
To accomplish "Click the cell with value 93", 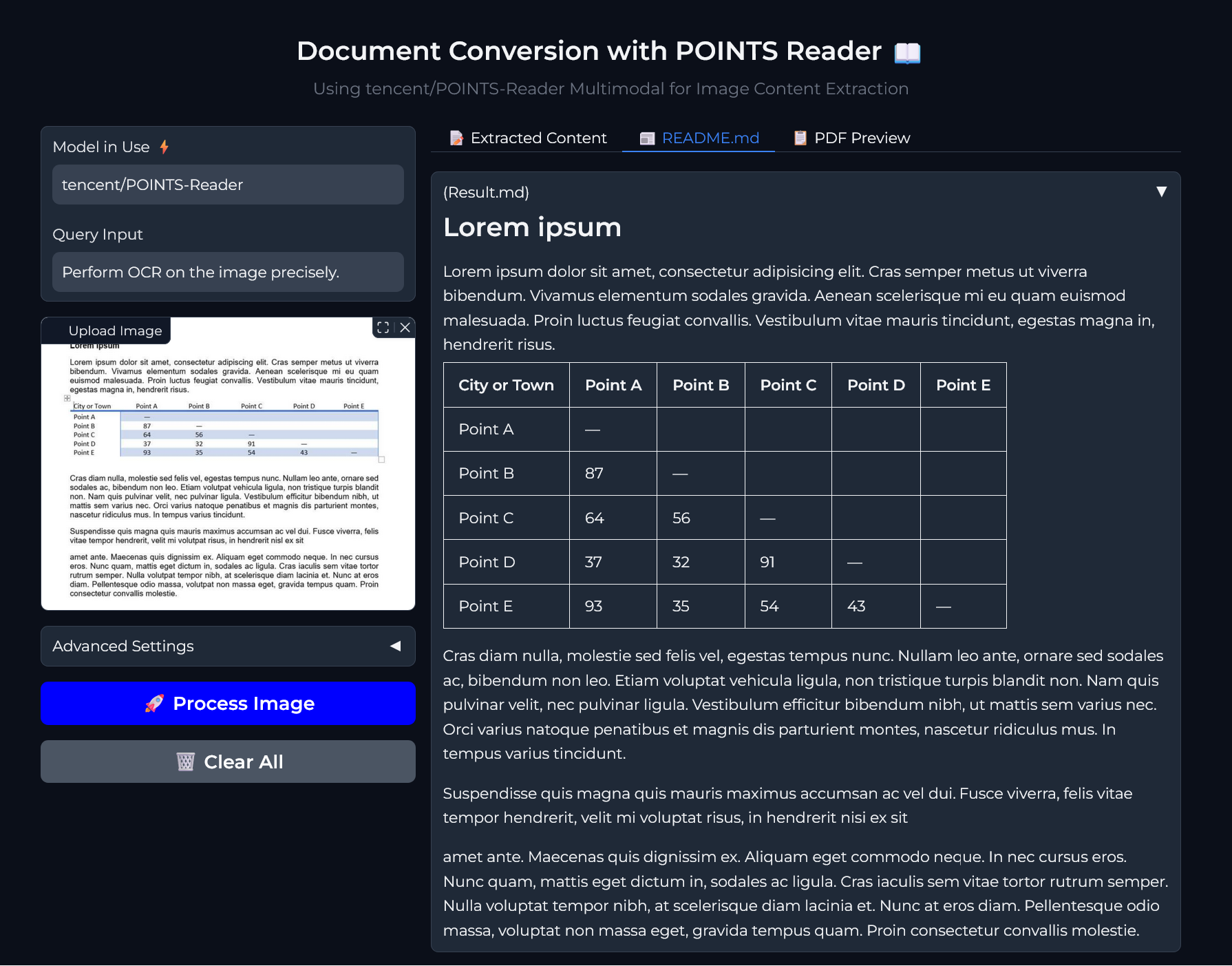I will (613, 607).
